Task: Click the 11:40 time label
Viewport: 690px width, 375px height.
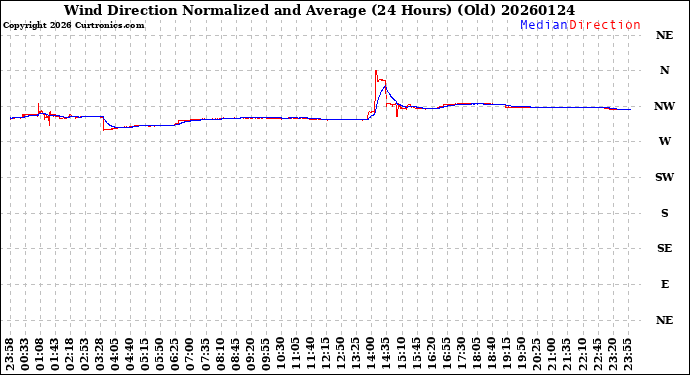Action: (311, 355)
